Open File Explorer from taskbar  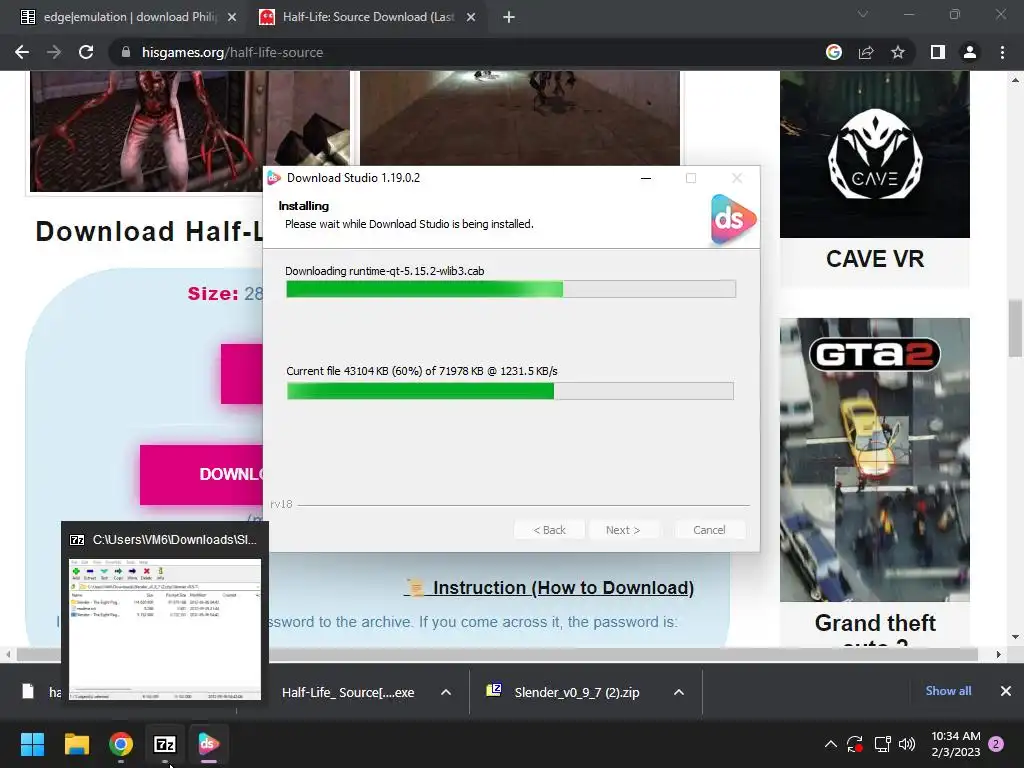pos(76,744)
